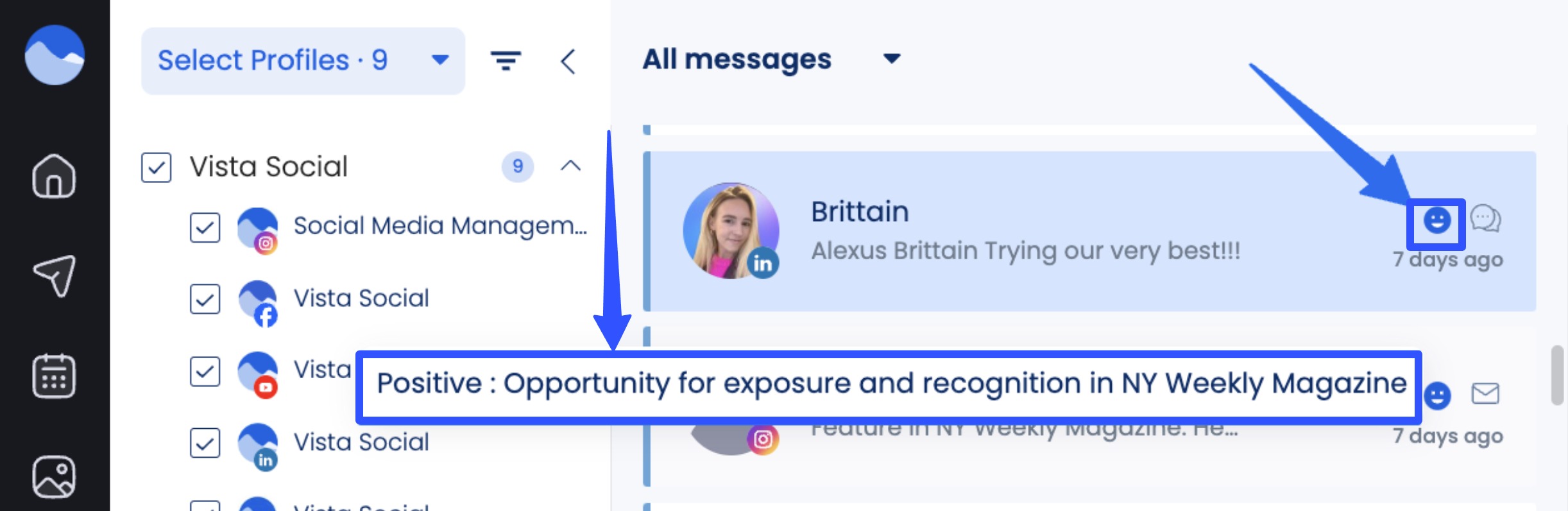Open the All messages dropdown arrow
Viewport: 1568px width, 511px height.
pos(892,59)
